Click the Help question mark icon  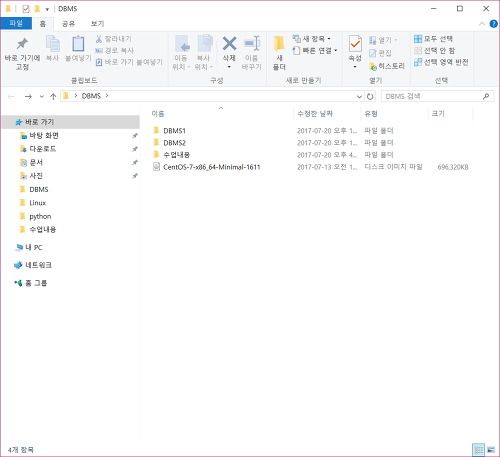click(x=494, y=24)
